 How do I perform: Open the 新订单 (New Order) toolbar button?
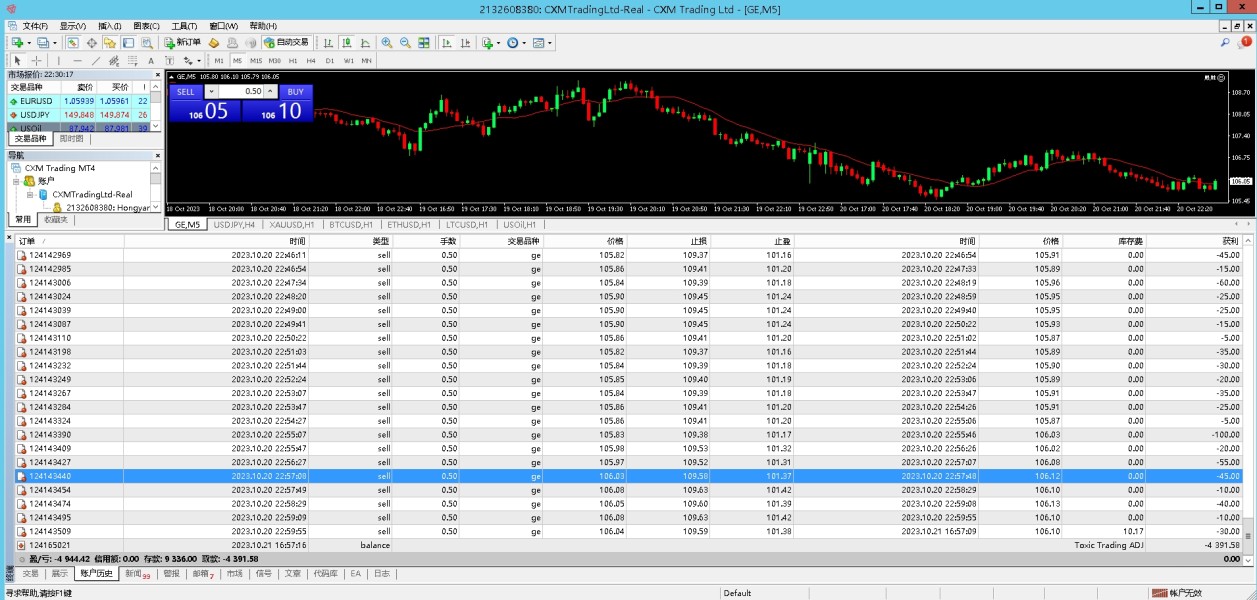point(183,43)
